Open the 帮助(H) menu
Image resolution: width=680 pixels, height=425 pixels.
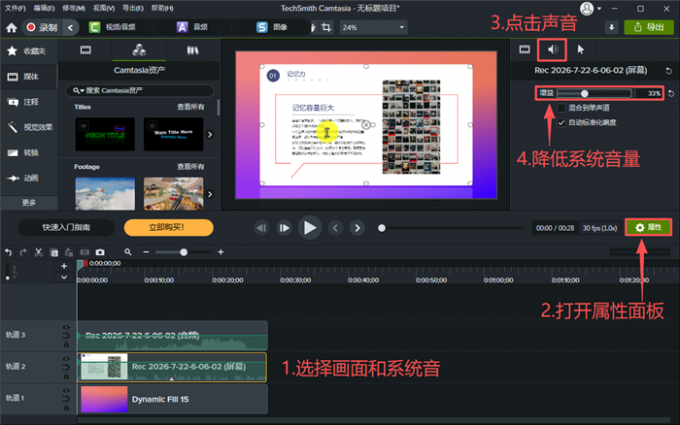[x=162, y=8]
